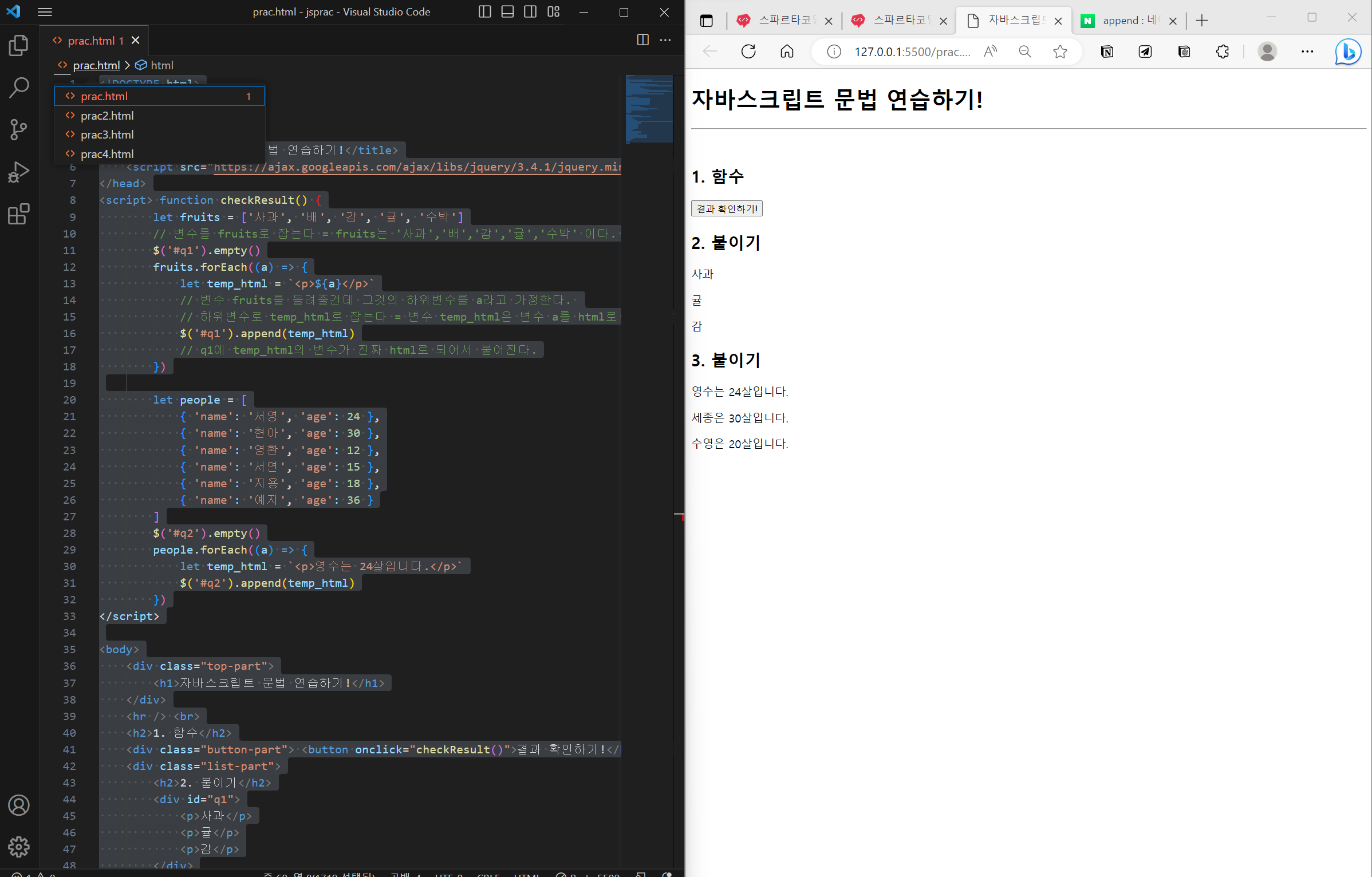Close the append Naver browser tab
1372x877 pixels.
1173,21
